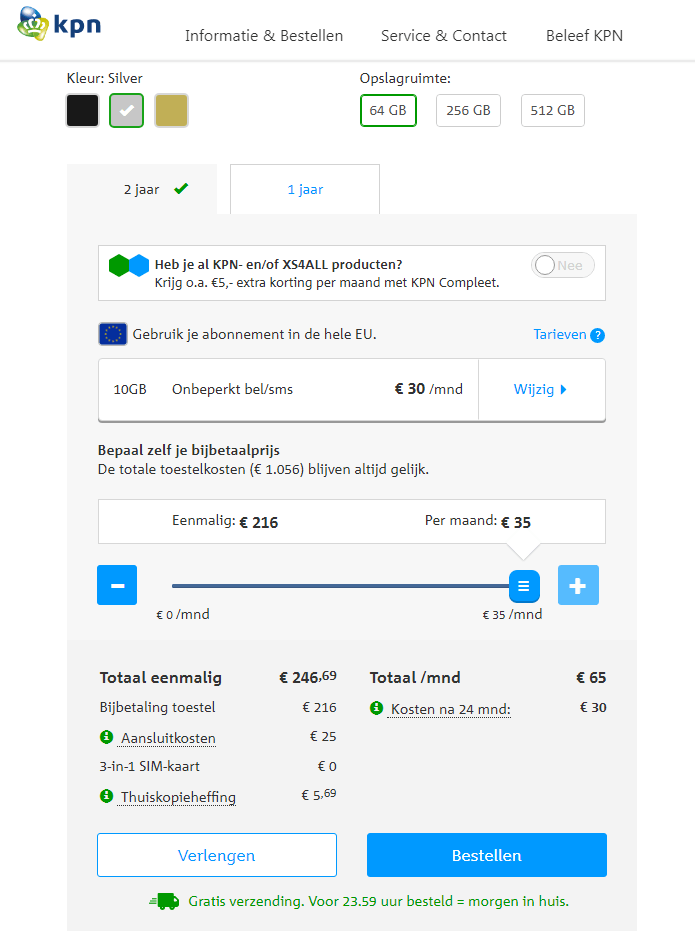Increase monthly payment with plus button
The height and width of the screenshot is (945, 695).
coord(578,585)
